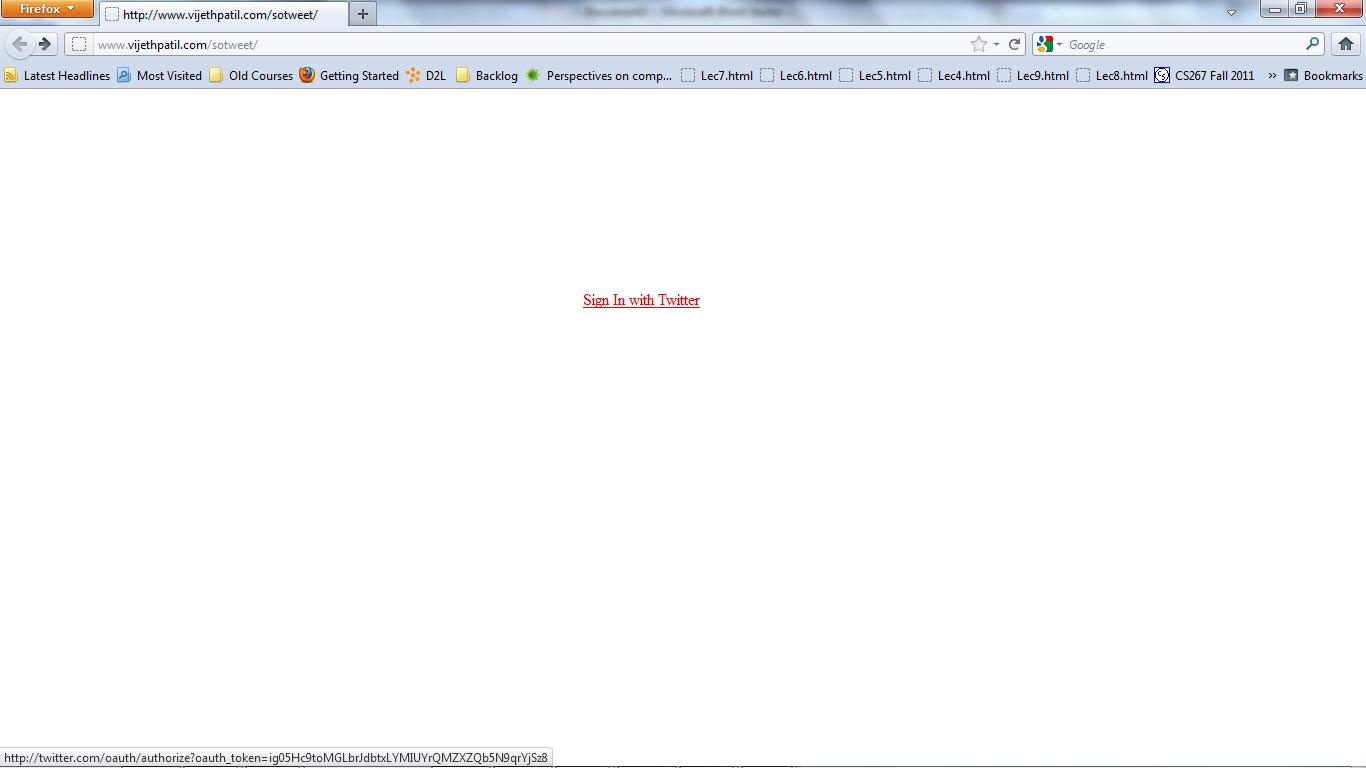Open the Getting Started bookmark
The image size is (1366, 768).
[x=349, y=75]
